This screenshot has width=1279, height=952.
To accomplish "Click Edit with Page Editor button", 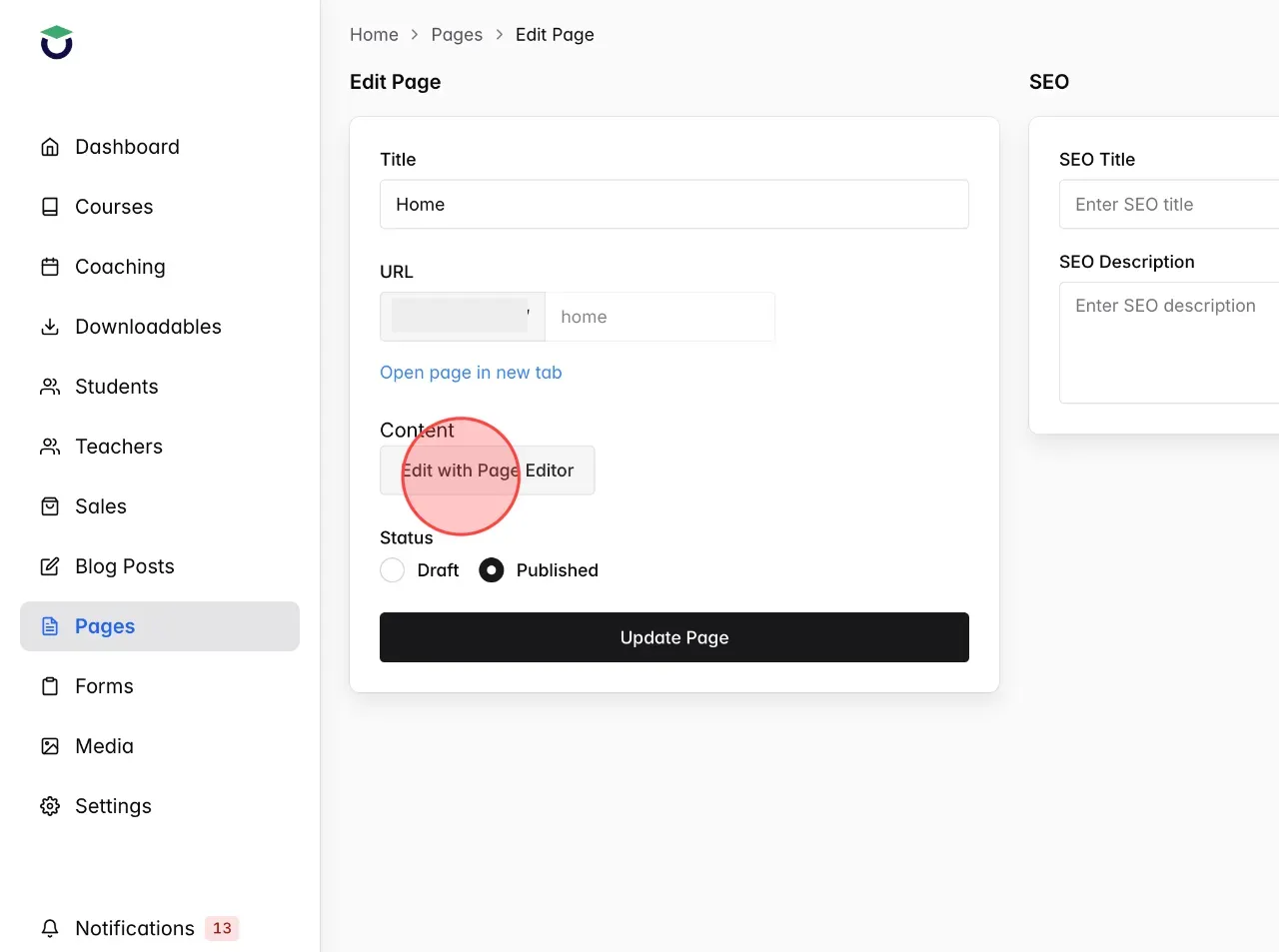I will [x=488, y=471].
